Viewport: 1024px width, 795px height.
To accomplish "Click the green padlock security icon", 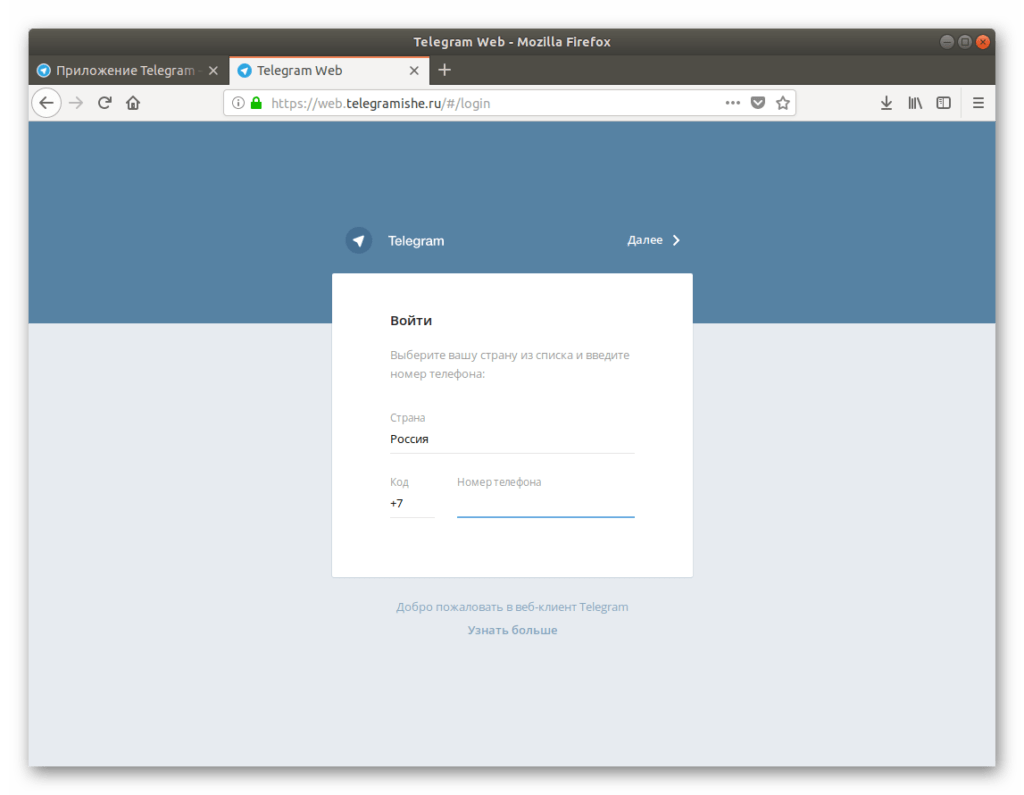I will 256,103.
